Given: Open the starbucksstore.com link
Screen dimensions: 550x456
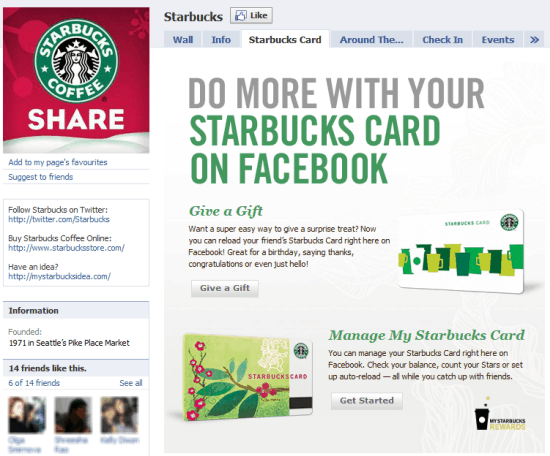Looking at the screenshot, I should [x=66, y=248].
